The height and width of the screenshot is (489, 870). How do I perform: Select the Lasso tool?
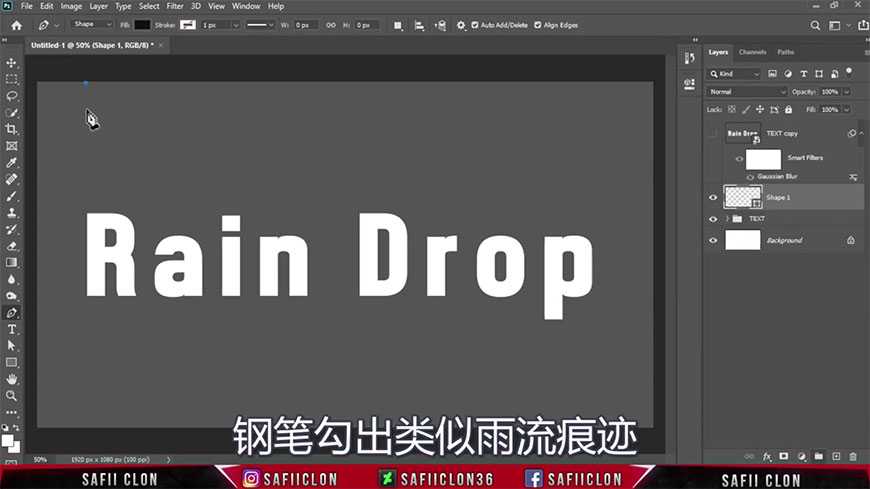tap(11, 96)
